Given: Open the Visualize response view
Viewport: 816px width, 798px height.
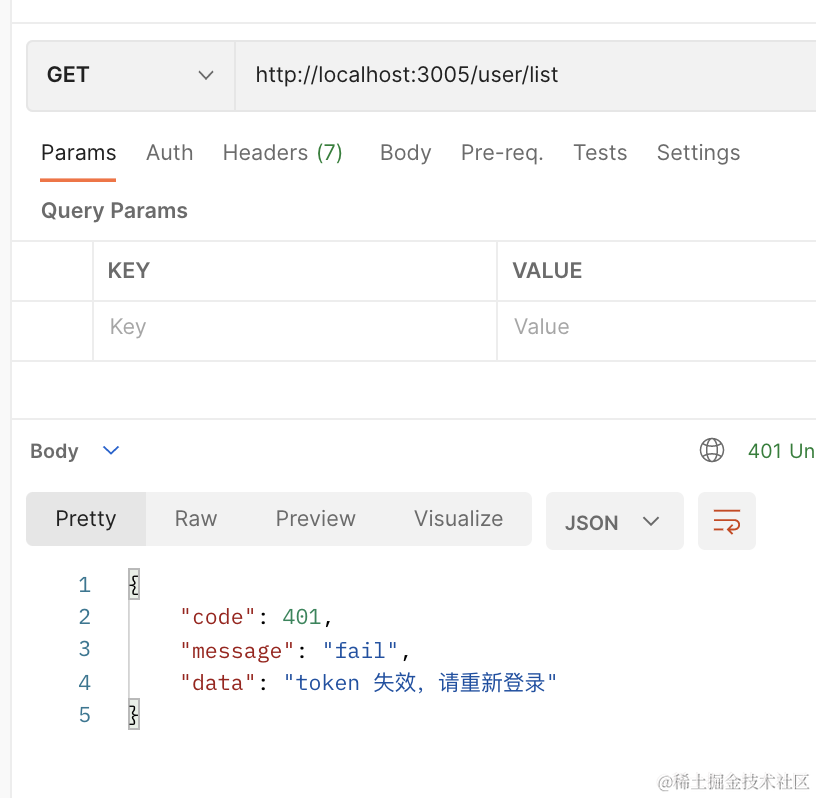Looking at the screenshot, I should [x=458, y=519].
